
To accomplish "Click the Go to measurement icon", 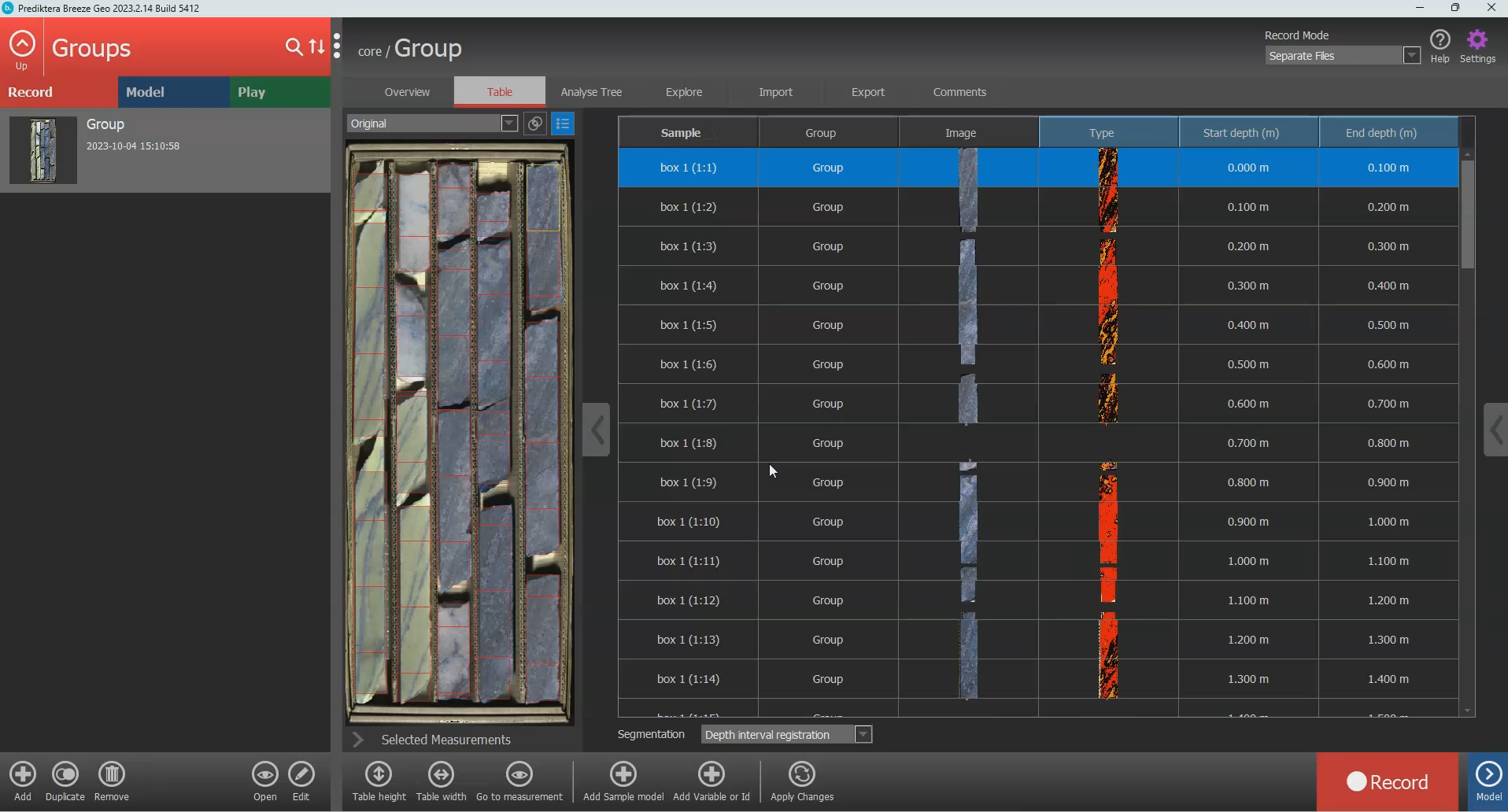I will tap(519, 775).
